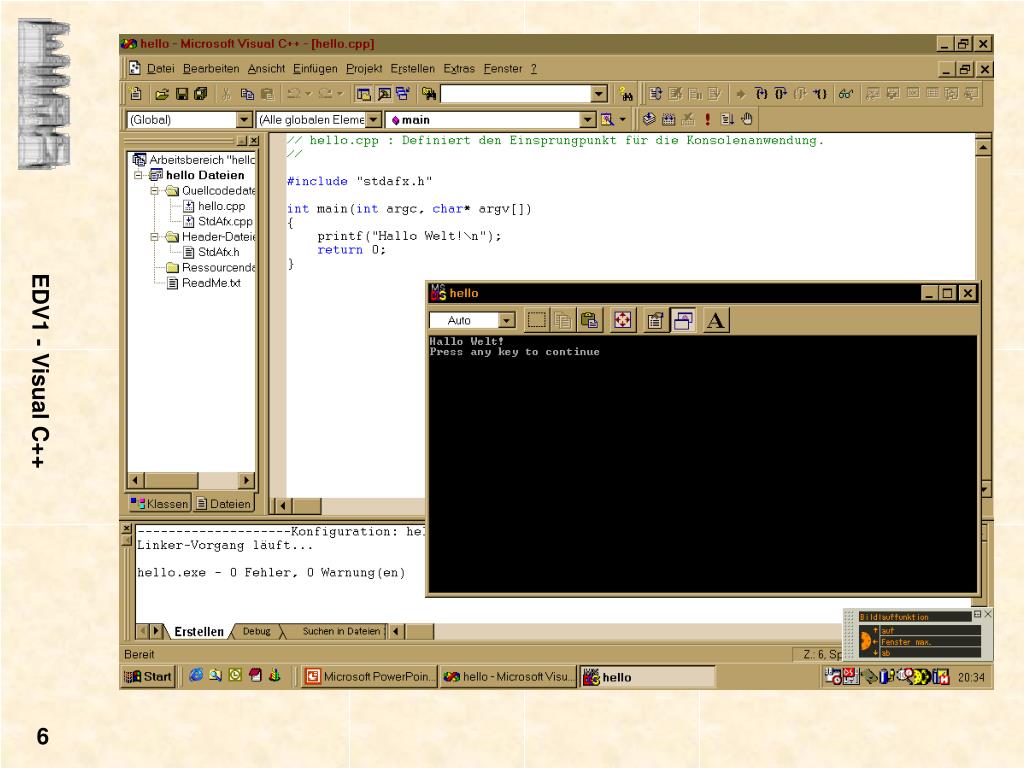Open the main function dropdown
The width and height of the screenshot is (1024, 768).
click(588, 120)
